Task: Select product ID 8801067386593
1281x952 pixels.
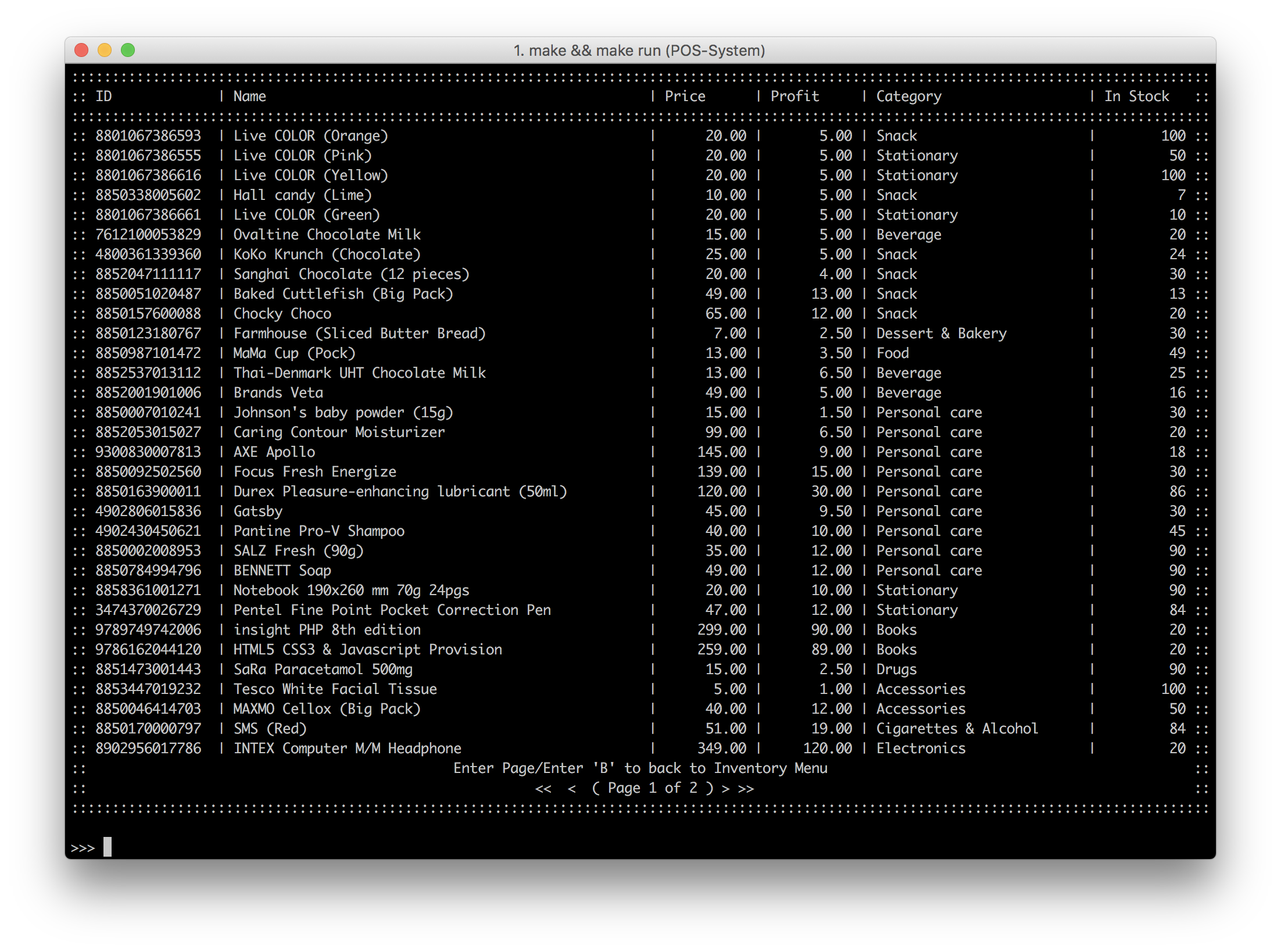Action: (148, 136)
